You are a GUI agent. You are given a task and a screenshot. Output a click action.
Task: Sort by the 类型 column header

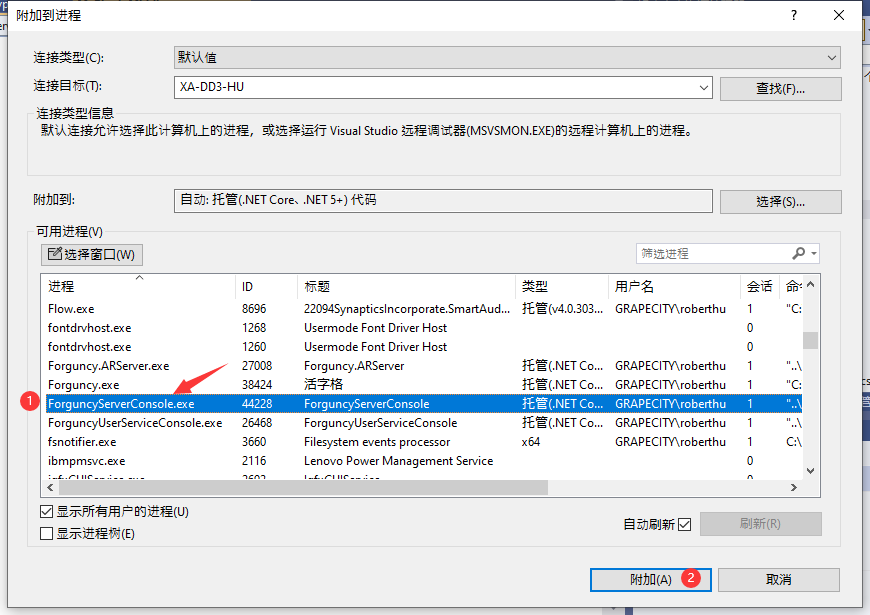pos(562,286)
